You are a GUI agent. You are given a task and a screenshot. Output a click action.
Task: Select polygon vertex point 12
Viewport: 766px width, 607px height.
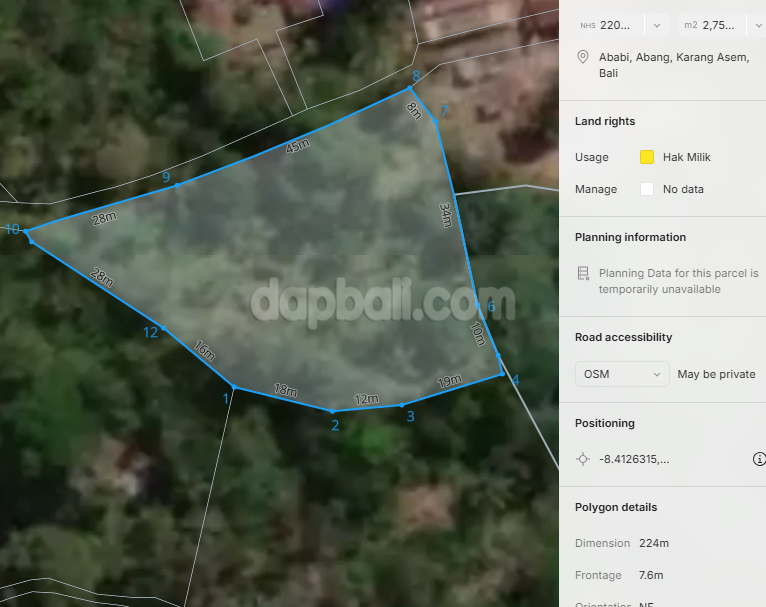(165, 329)
